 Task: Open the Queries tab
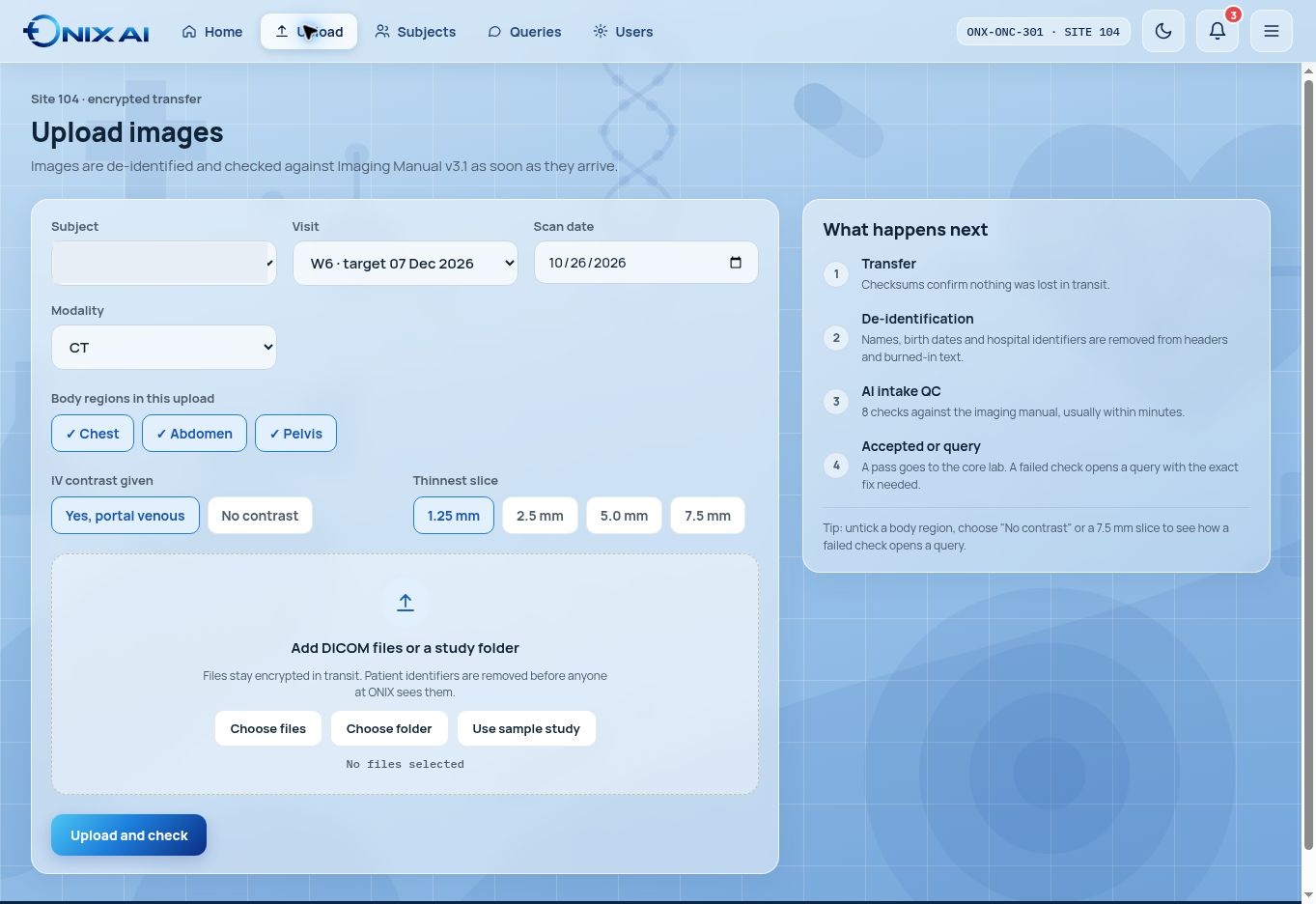click(x=524, y=32)
